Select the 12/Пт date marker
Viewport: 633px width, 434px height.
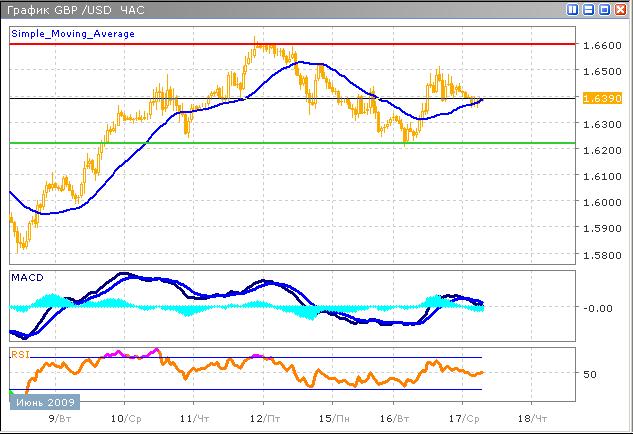(x=263, y=418)
